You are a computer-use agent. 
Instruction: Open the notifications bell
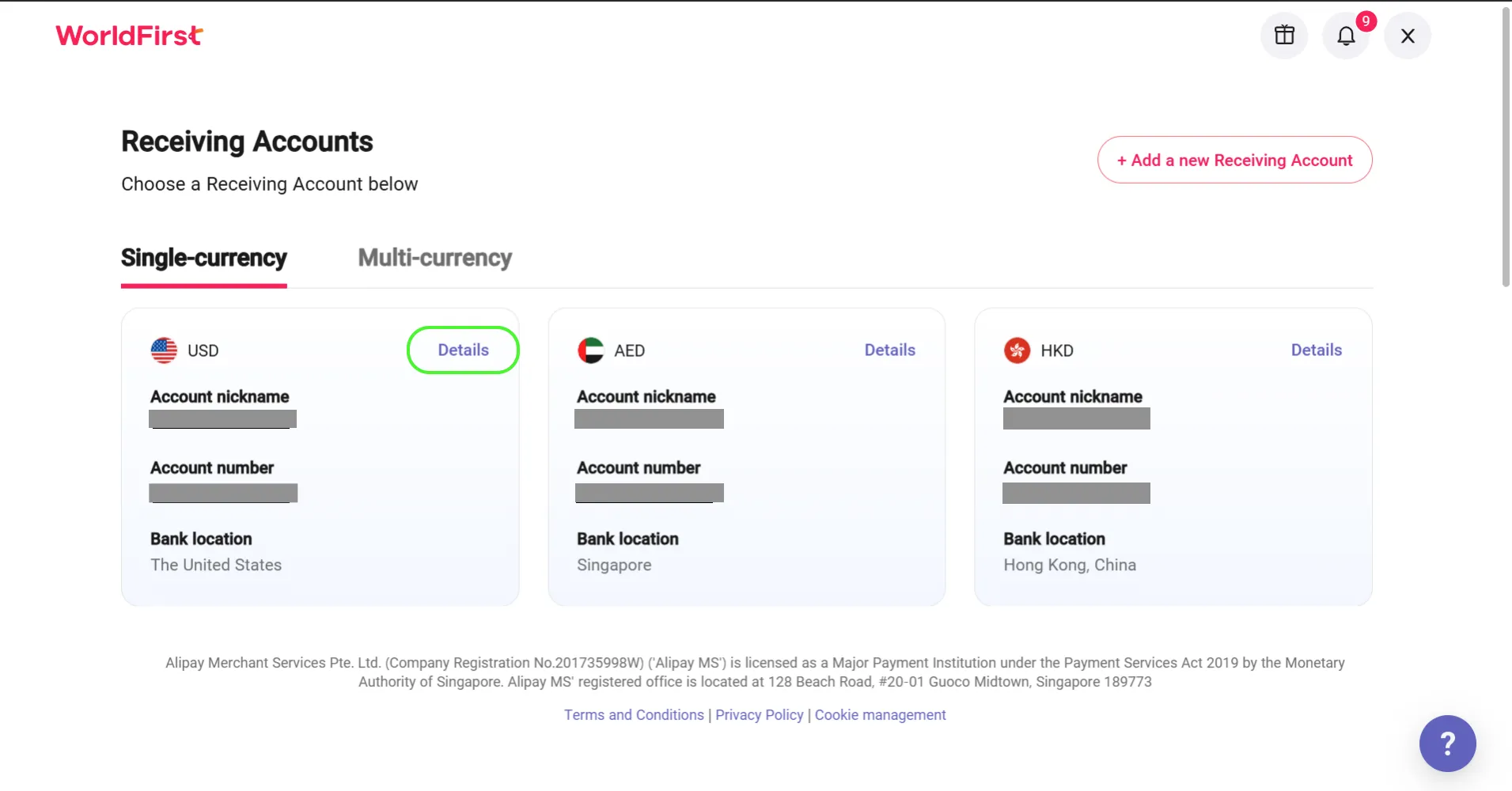[x=1346, y=36]
